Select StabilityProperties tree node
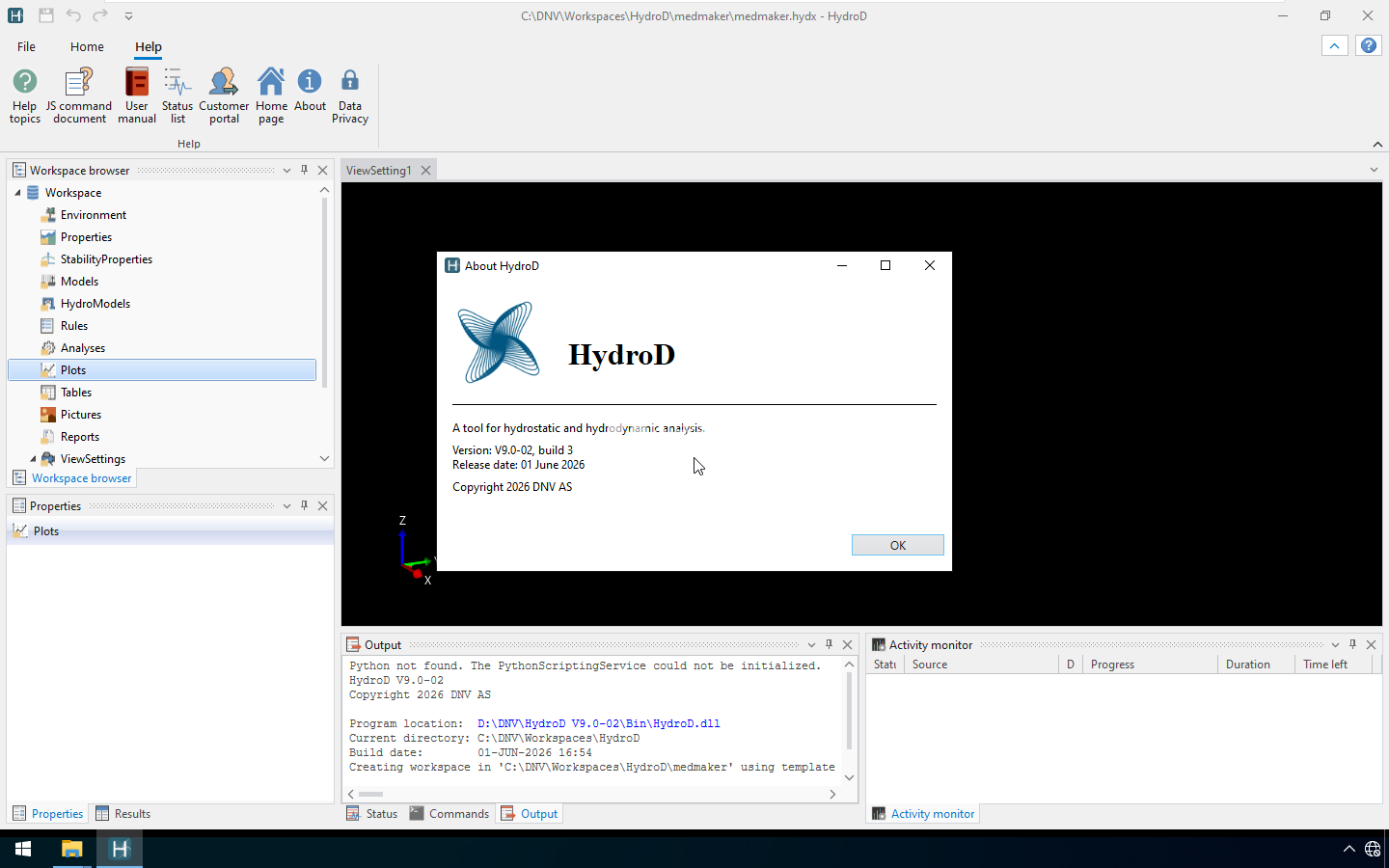This screenshot has width=1389, height=868. pos(106,259)
